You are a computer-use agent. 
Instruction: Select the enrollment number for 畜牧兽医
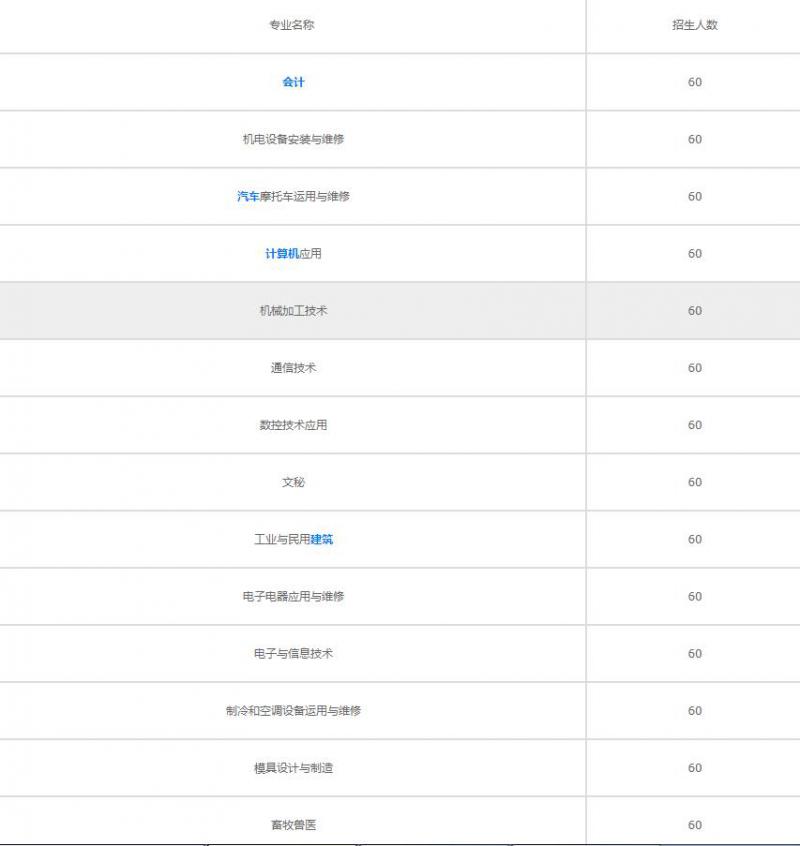[x=693, y=824]
